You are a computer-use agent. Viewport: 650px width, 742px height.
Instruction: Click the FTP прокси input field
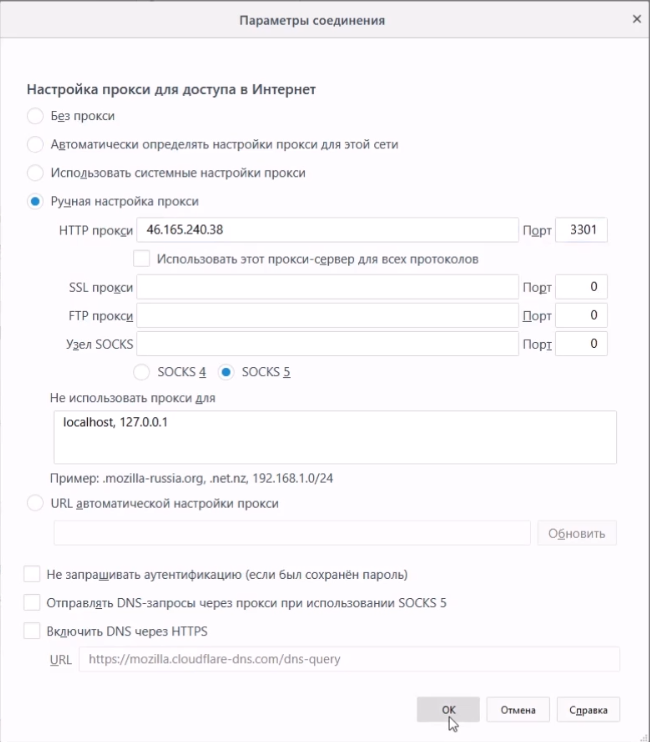[x=327, y=316]
